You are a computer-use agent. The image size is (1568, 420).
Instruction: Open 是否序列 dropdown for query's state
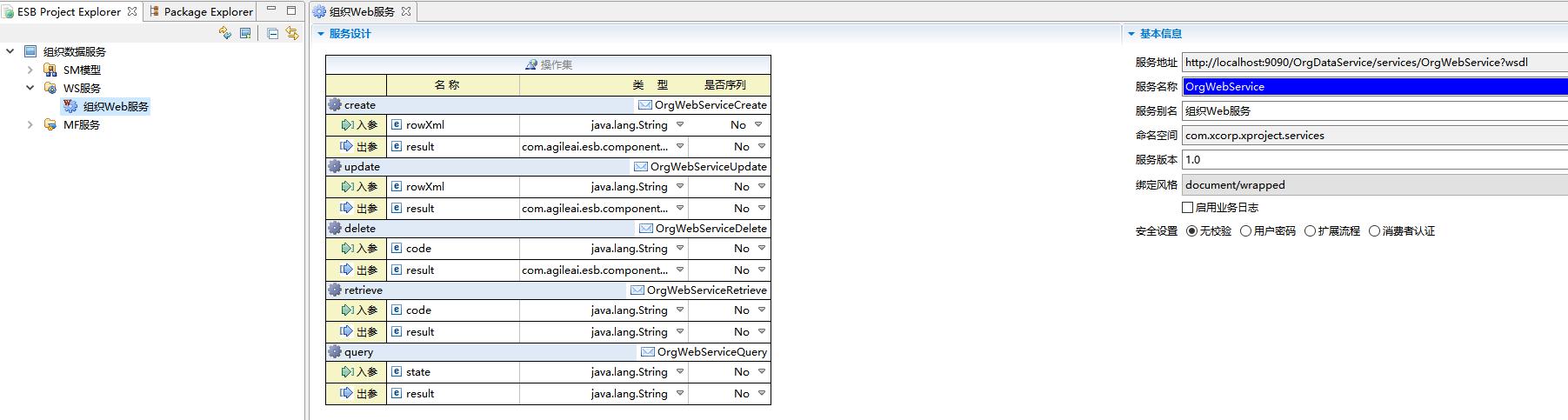(x=762, y=371)
